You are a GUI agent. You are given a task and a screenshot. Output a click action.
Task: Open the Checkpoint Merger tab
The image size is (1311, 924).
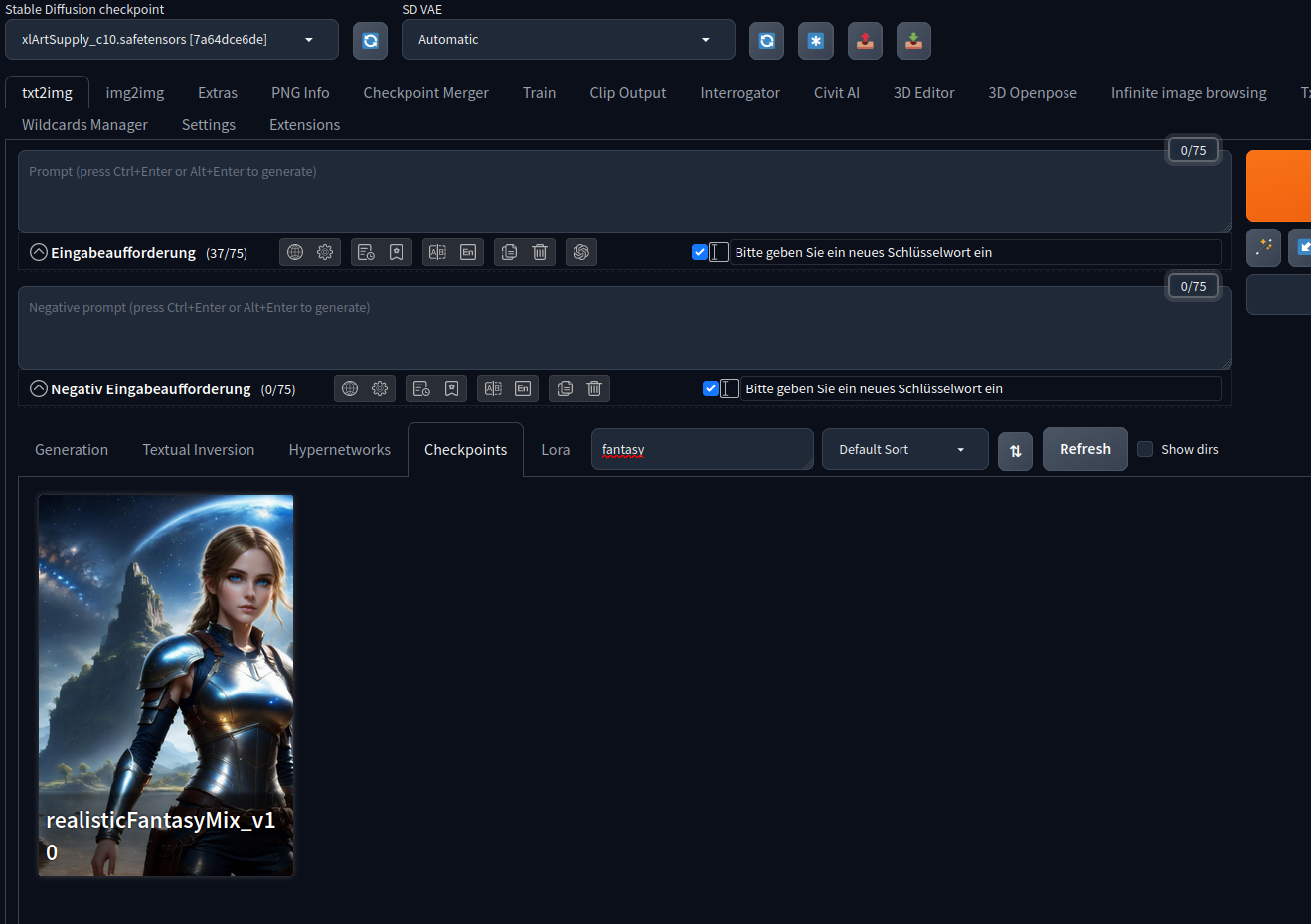(425, 92)
